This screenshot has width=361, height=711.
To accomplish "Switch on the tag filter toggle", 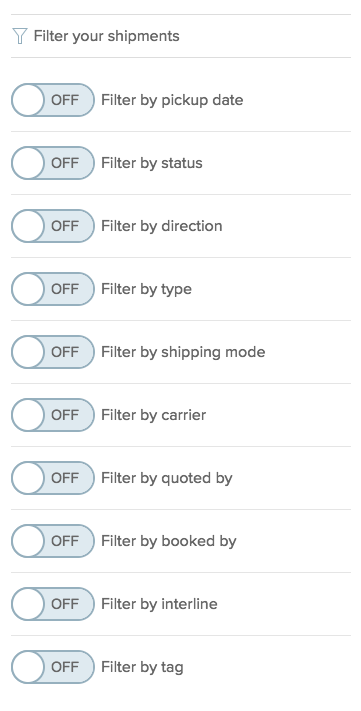I will (x=53, y=667).
